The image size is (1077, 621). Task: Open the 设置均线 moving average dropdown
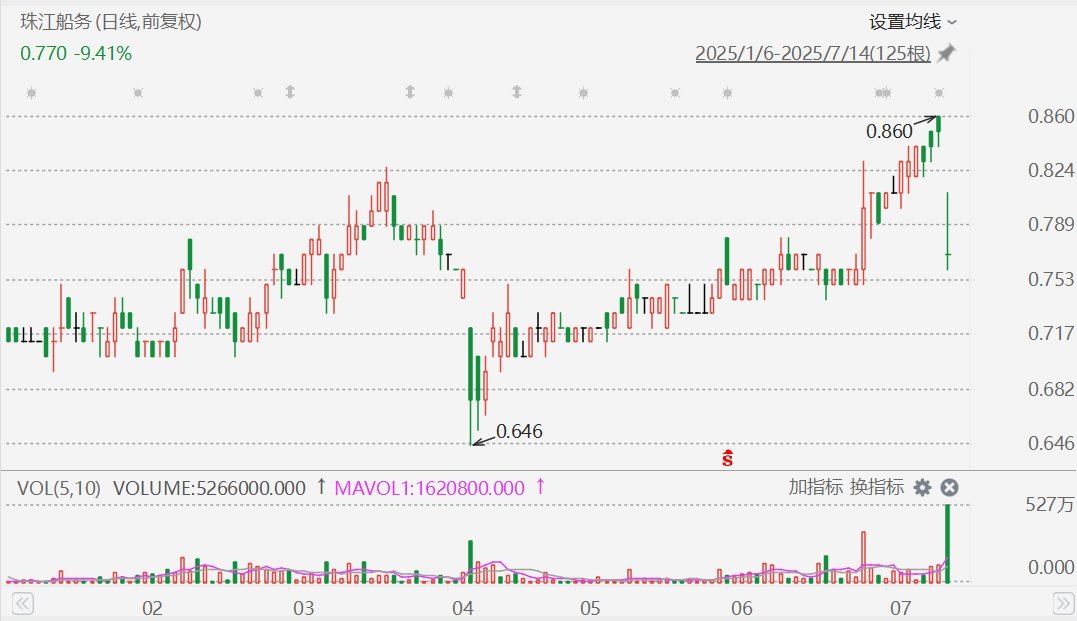(912, 21)
